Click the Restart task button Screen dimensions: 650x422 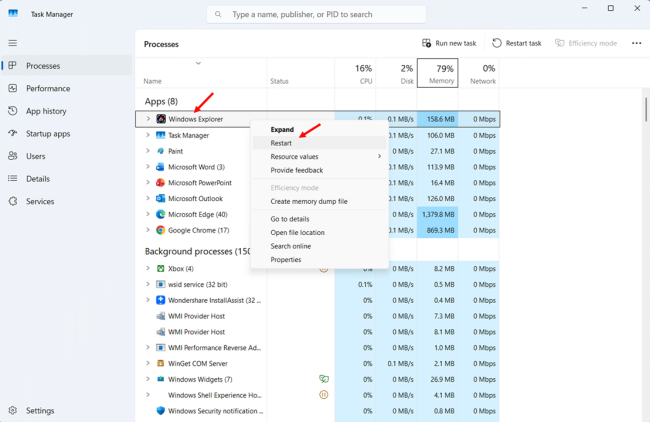click(x=517, y=43)
